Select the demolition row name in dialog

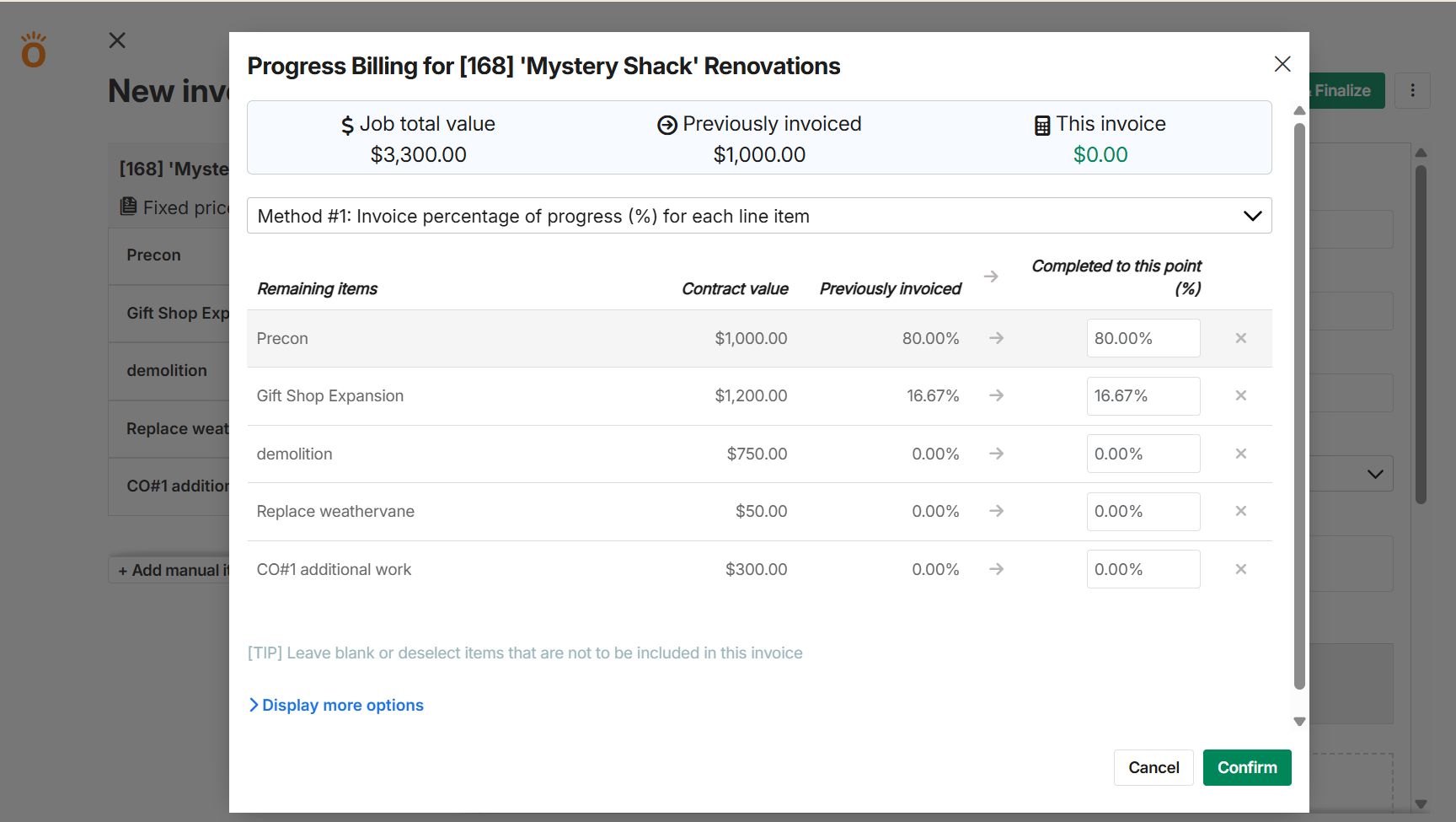(x=294, y=454)
